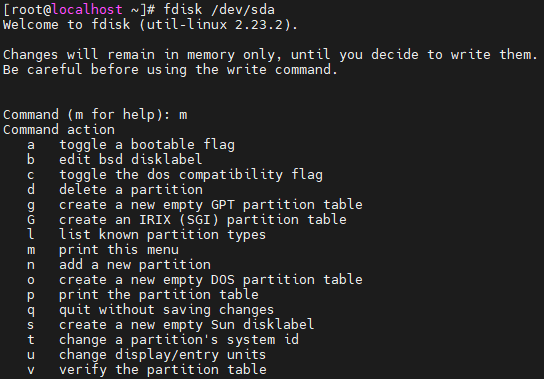This screenshot has width=544, height=379.
Task: Click the 'Command (m for help): m' prompt
Action: point(95,115)
